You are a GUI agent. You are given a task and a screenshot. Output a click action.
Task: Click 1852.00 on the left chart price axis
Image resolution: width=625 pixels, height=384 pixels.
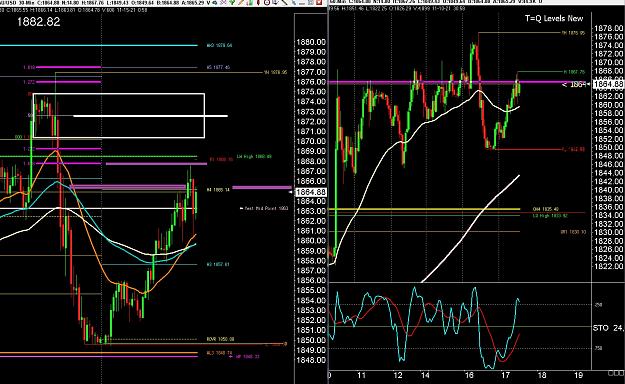[311, 320]
